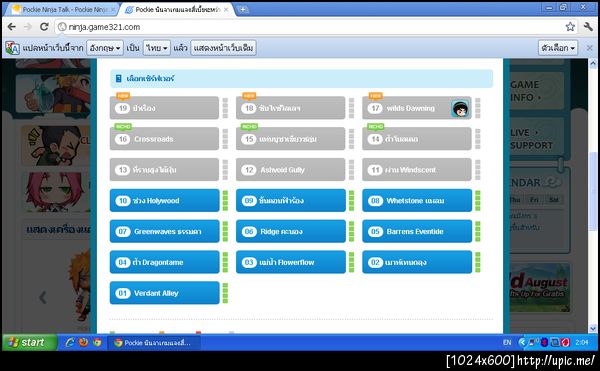Viewport: 600px width, 371px height.
Task: Select server 13 button
Action: coord(164,170)
